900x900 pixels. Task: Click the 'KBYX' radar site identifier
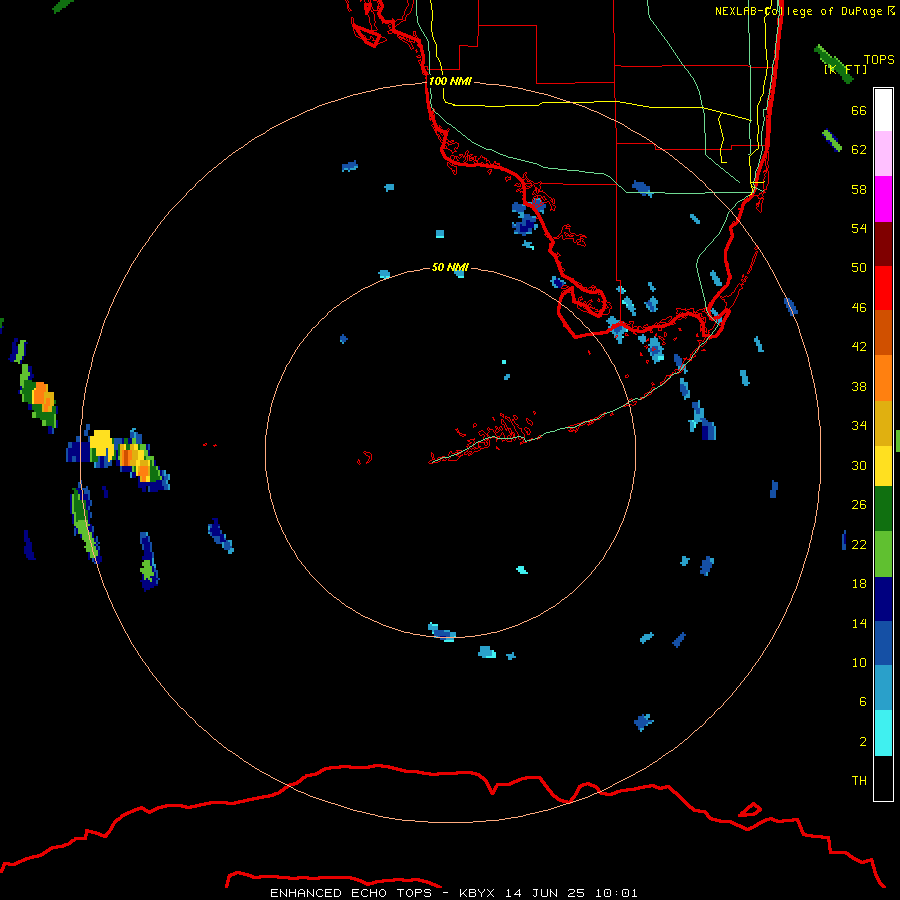point(477,893)
